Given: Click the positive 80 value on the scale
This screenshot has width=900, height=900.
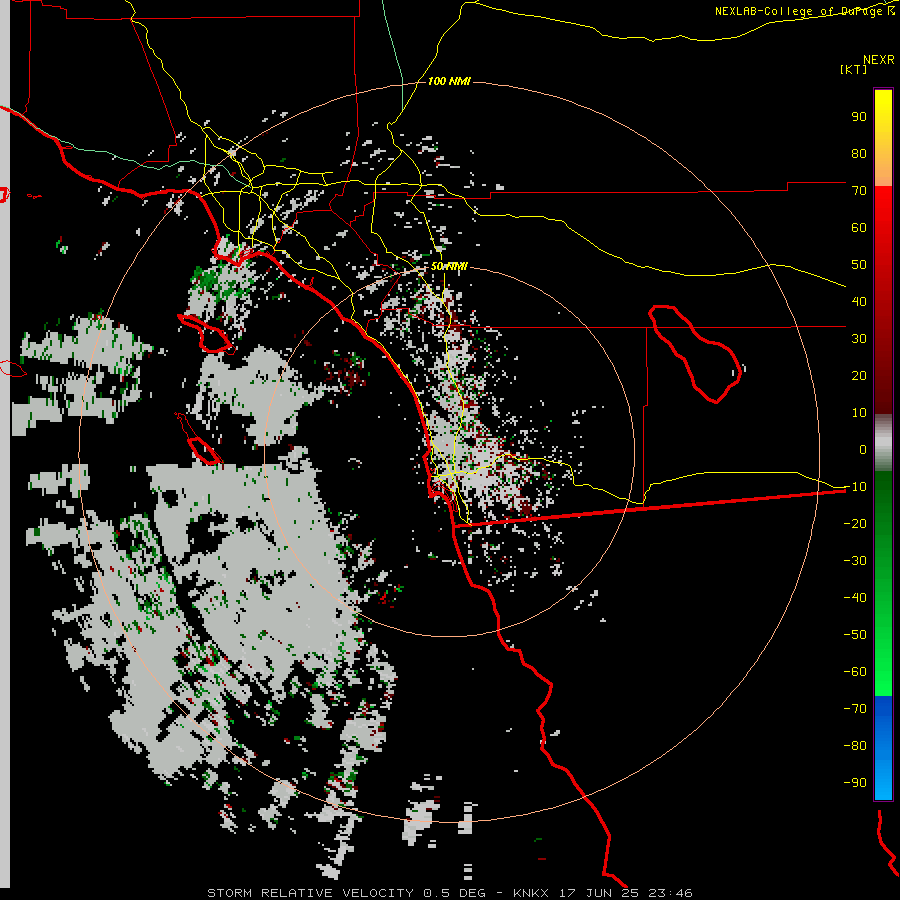Looking at the screenshot, I should pos(859,153).
